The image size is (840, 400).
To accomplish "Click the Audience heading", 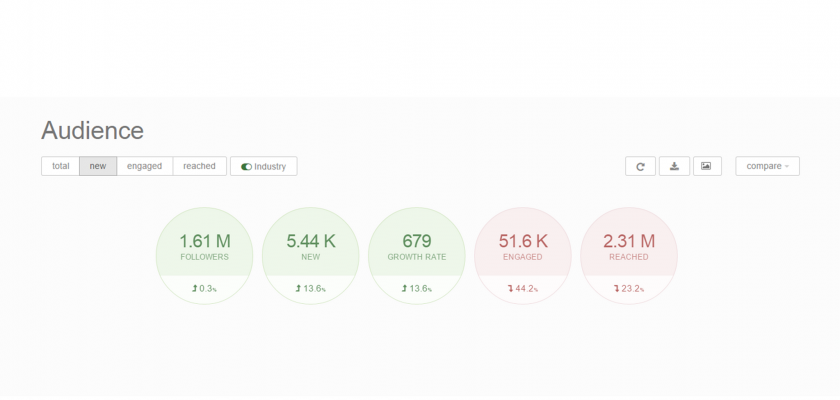I will pyautogui.click(x=92, y=130).
